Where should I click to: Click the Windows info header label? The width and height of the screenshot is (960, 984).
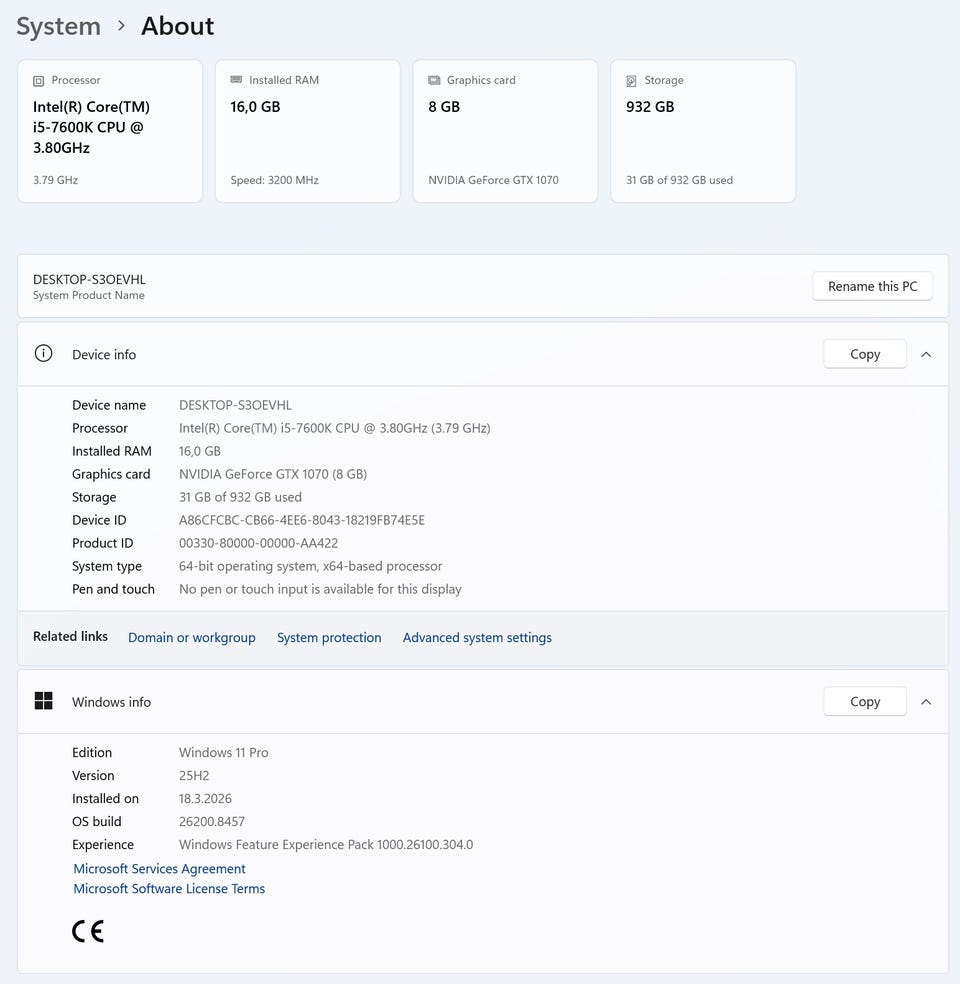click(x=111, y=702)
